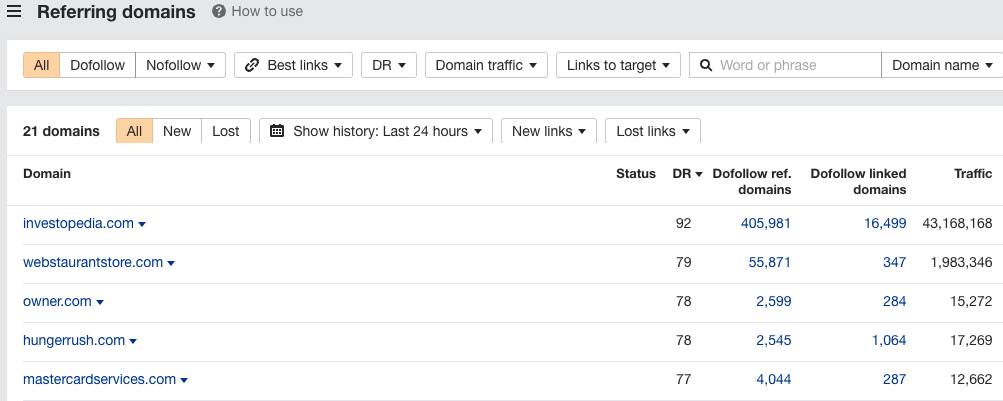Click 55,871 dofollow ref. domains value
This screenshot has height=401, width=1003.
click(770, 262)
